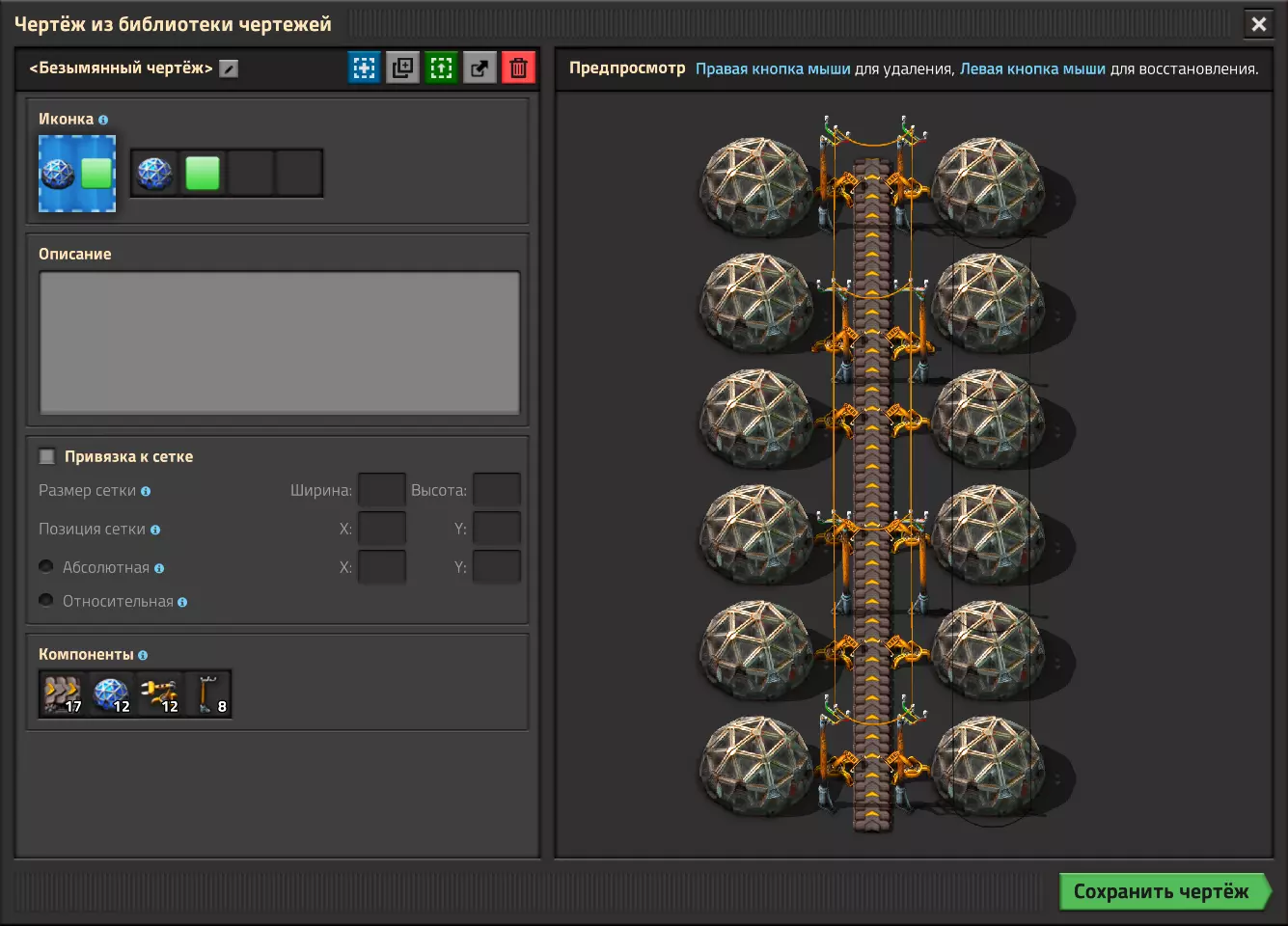Close the blueprint library window
1288x926 pixels.
click(1259, 24)
